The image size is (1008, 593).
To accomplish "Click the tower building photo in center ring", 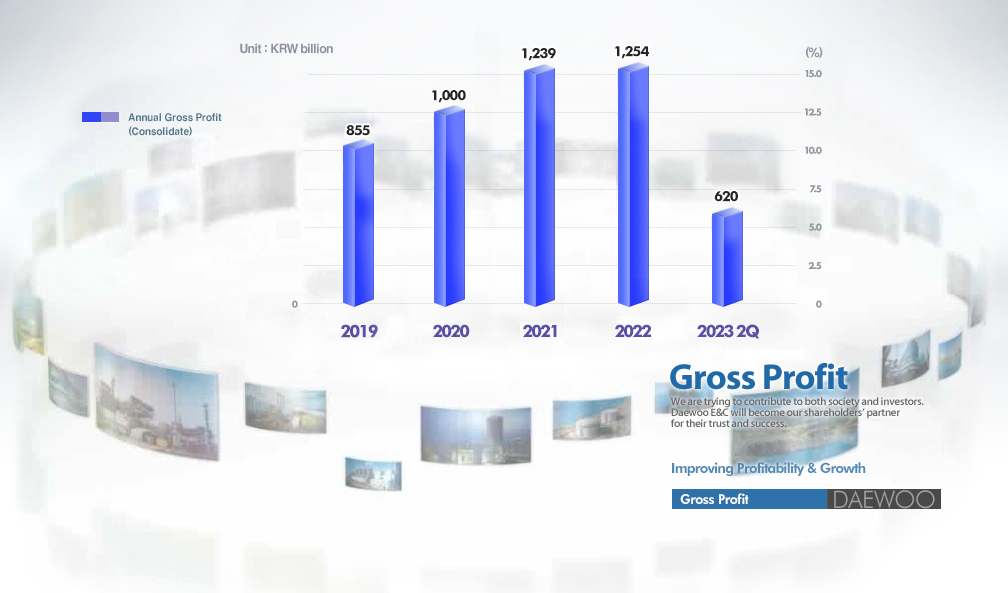I will point(476,435).
